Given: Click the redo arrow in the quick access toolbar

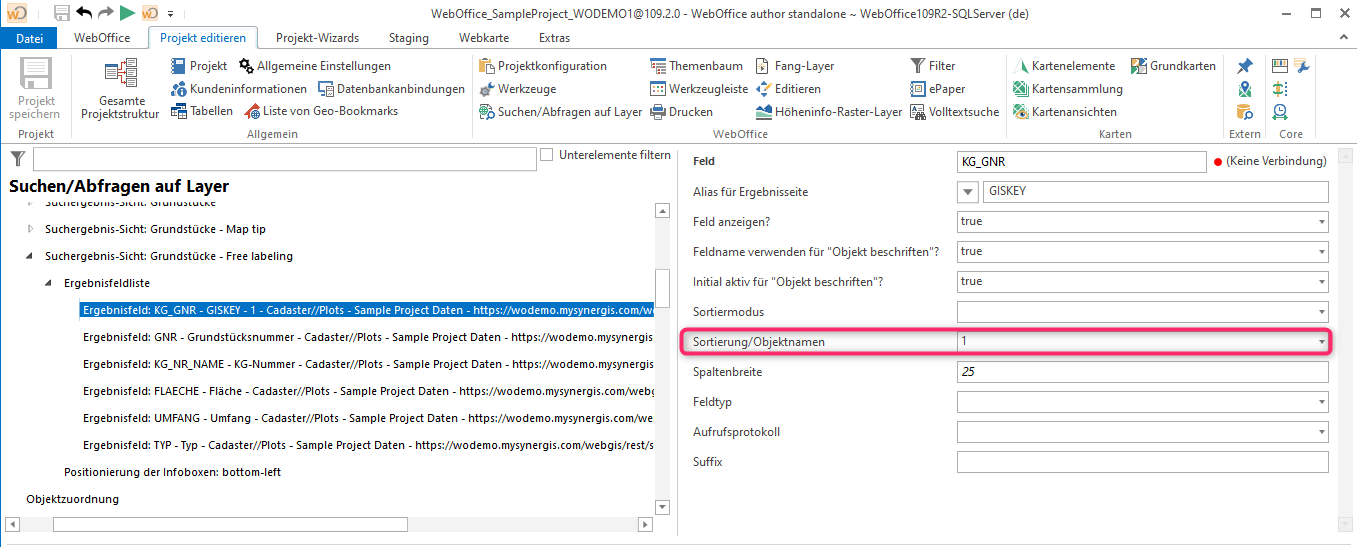Looking at the screenshot, I should 106,13.
